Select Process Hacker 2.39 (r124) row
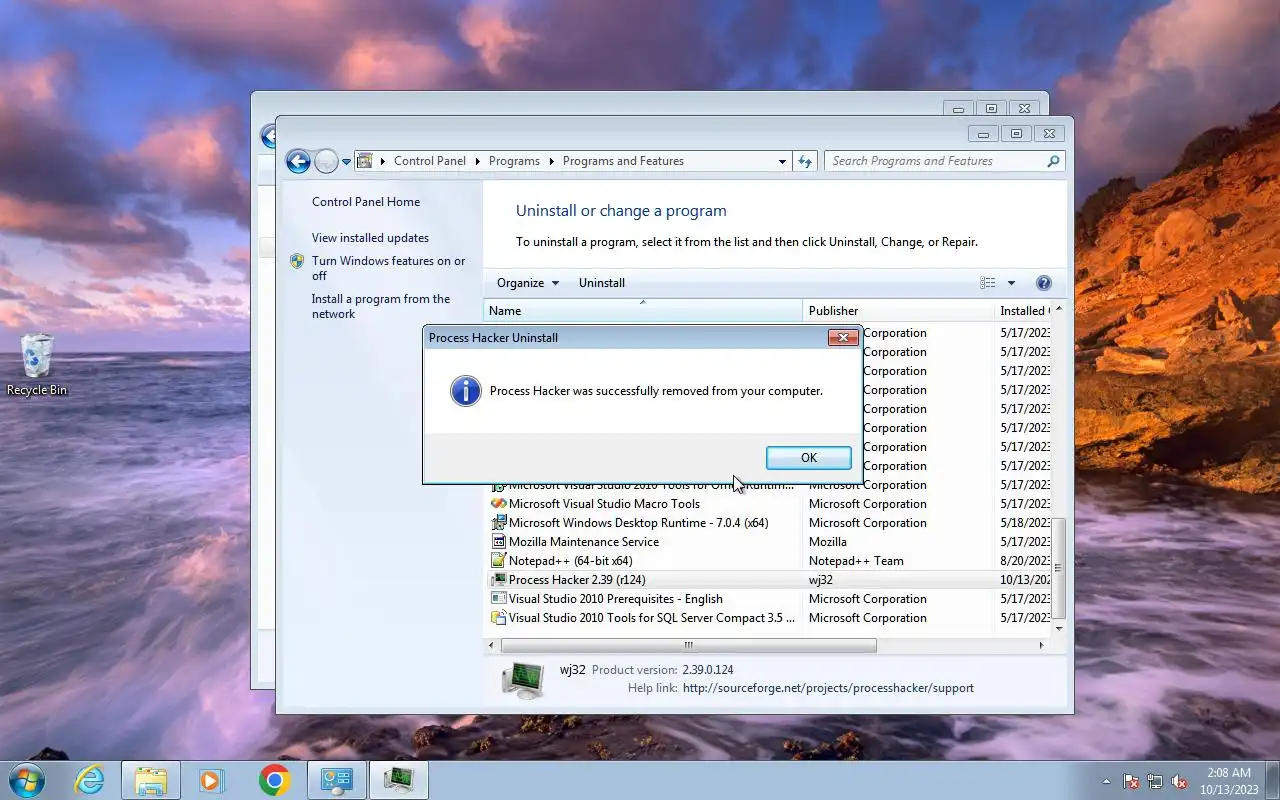 click(x=768, y=580)
